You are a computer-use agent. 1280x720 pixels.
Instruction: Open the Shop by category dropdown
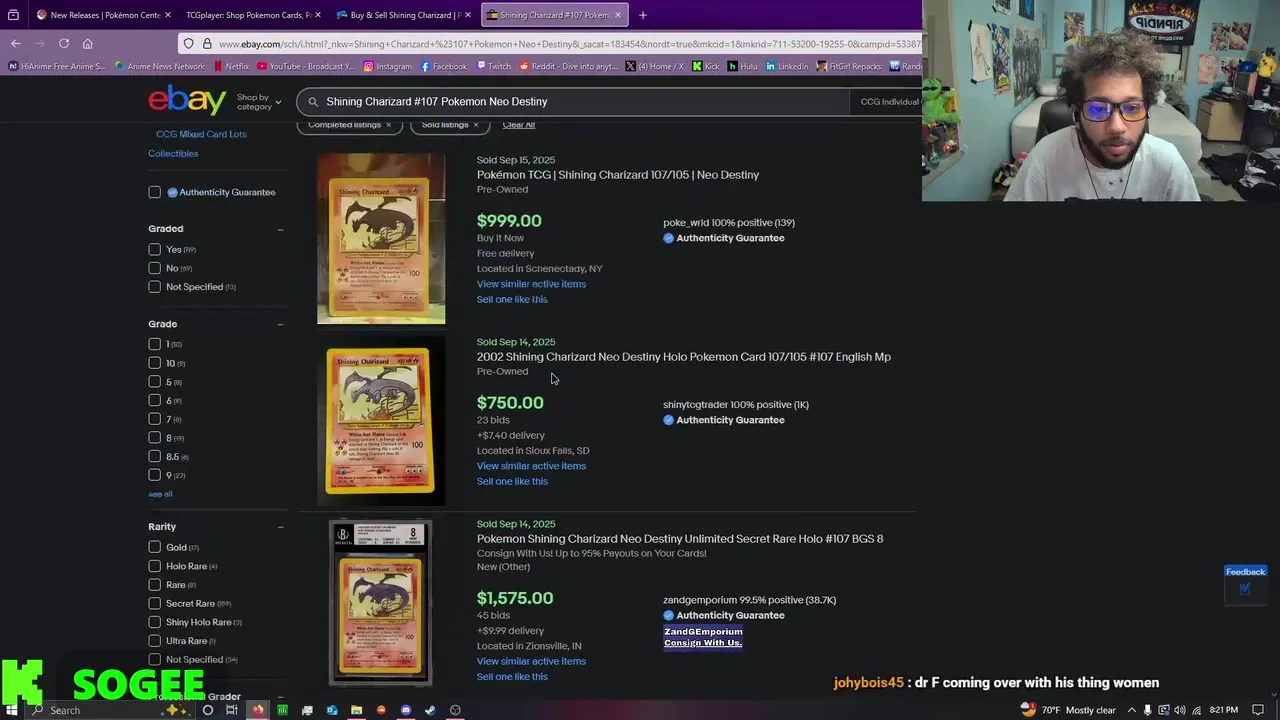point(259,102)
